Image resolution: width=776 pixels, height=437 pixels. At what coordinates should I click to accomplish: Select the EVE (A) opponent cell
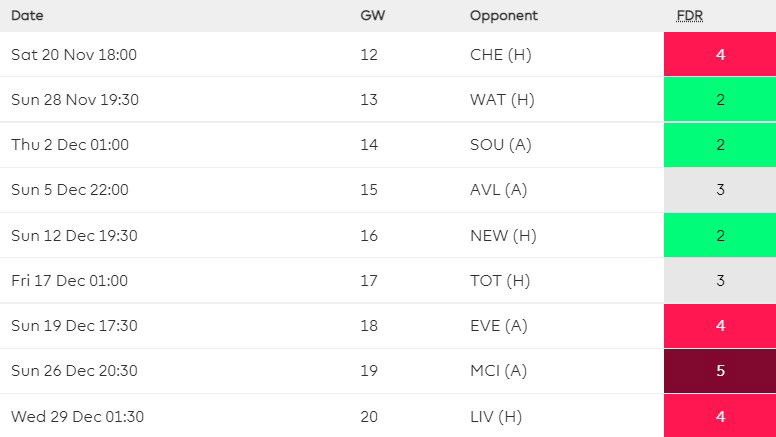[499, 326]
